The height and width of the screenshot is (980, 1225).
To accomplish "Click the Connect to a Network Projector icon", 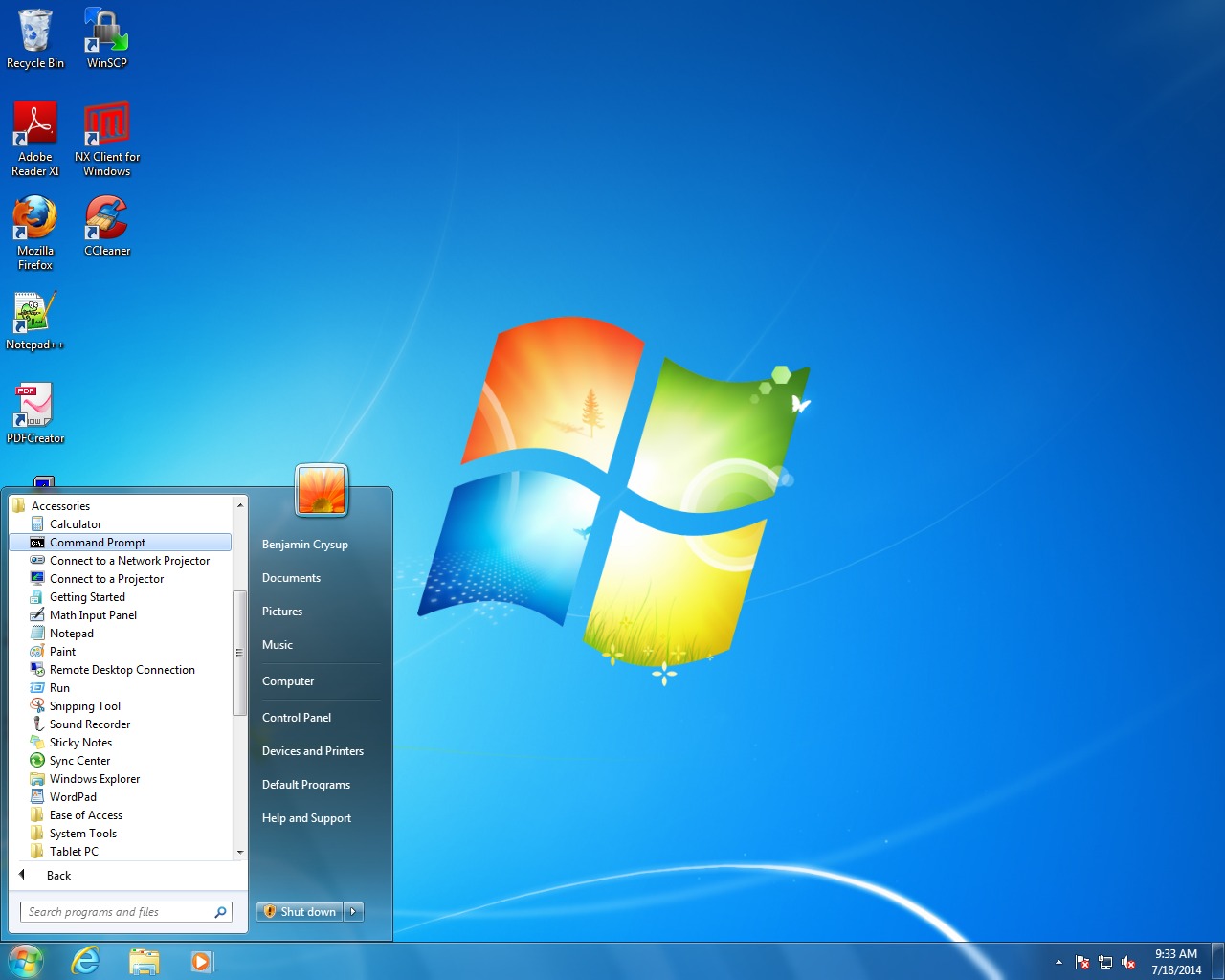I will [37, 561].
